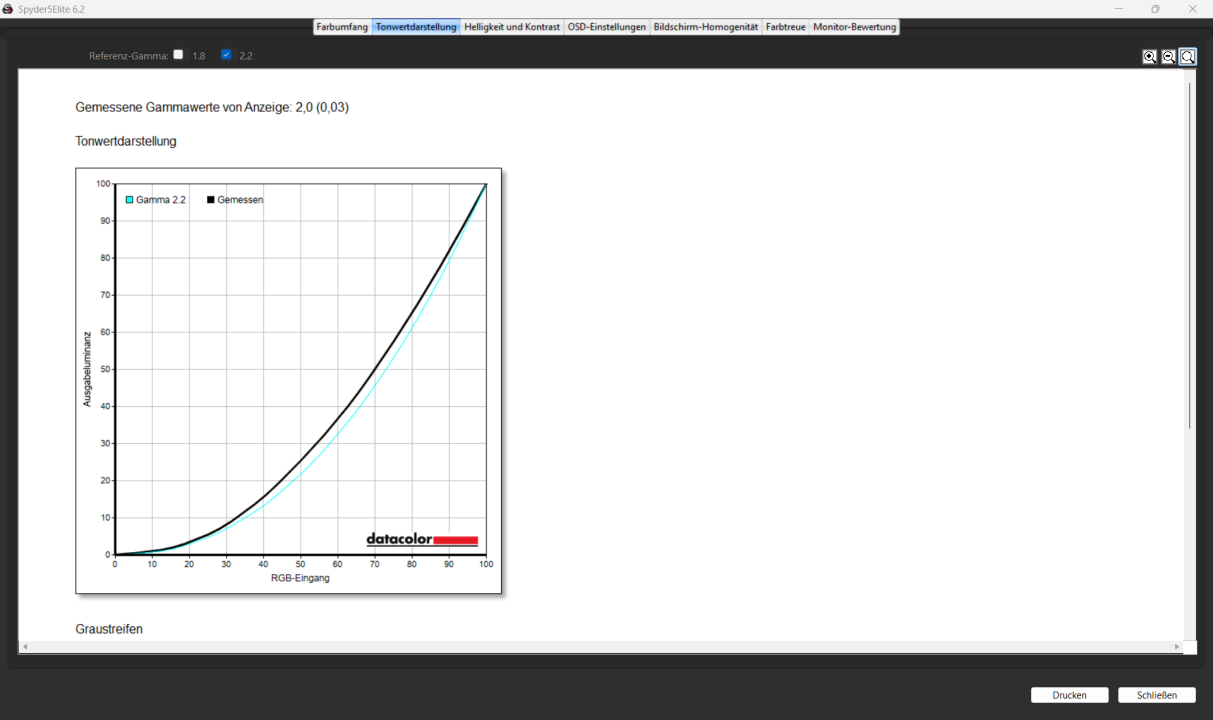Click the Schließen button
The width and height of the screenshot is (1213, 720).
(1157, 695)
